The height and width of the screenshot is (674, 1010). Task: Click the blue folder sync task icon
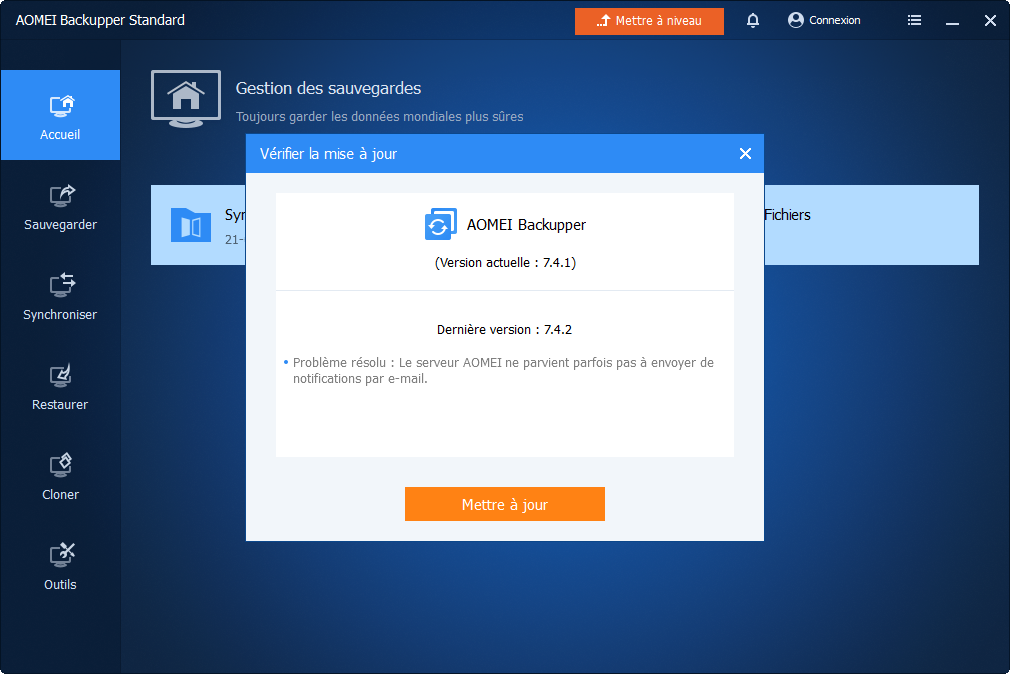tap(191, 224)
